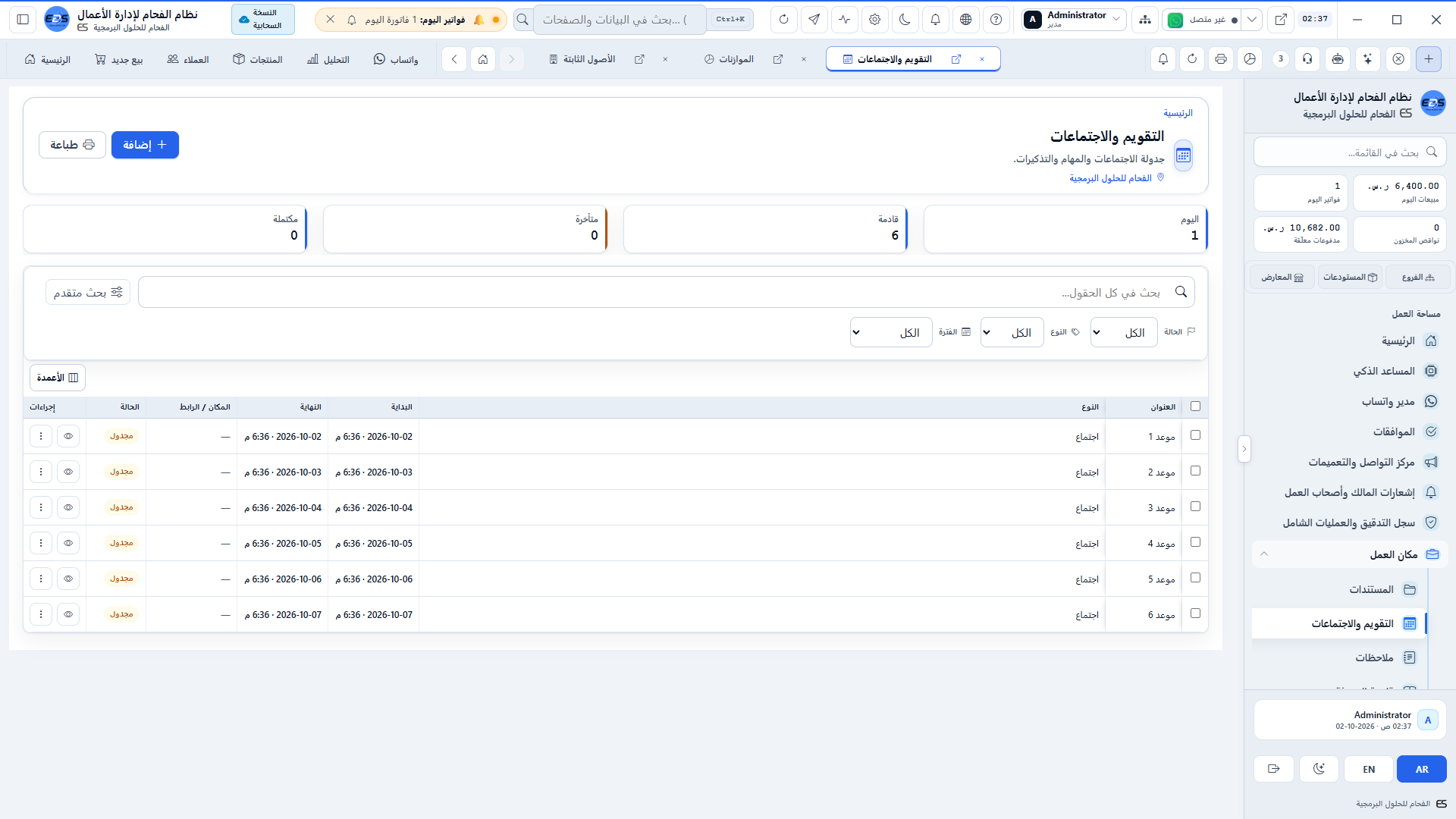This screenshot has height=819, width=1456.
Task: Open the النوع type filter dropdown
Action: [x=1012, y=332]
